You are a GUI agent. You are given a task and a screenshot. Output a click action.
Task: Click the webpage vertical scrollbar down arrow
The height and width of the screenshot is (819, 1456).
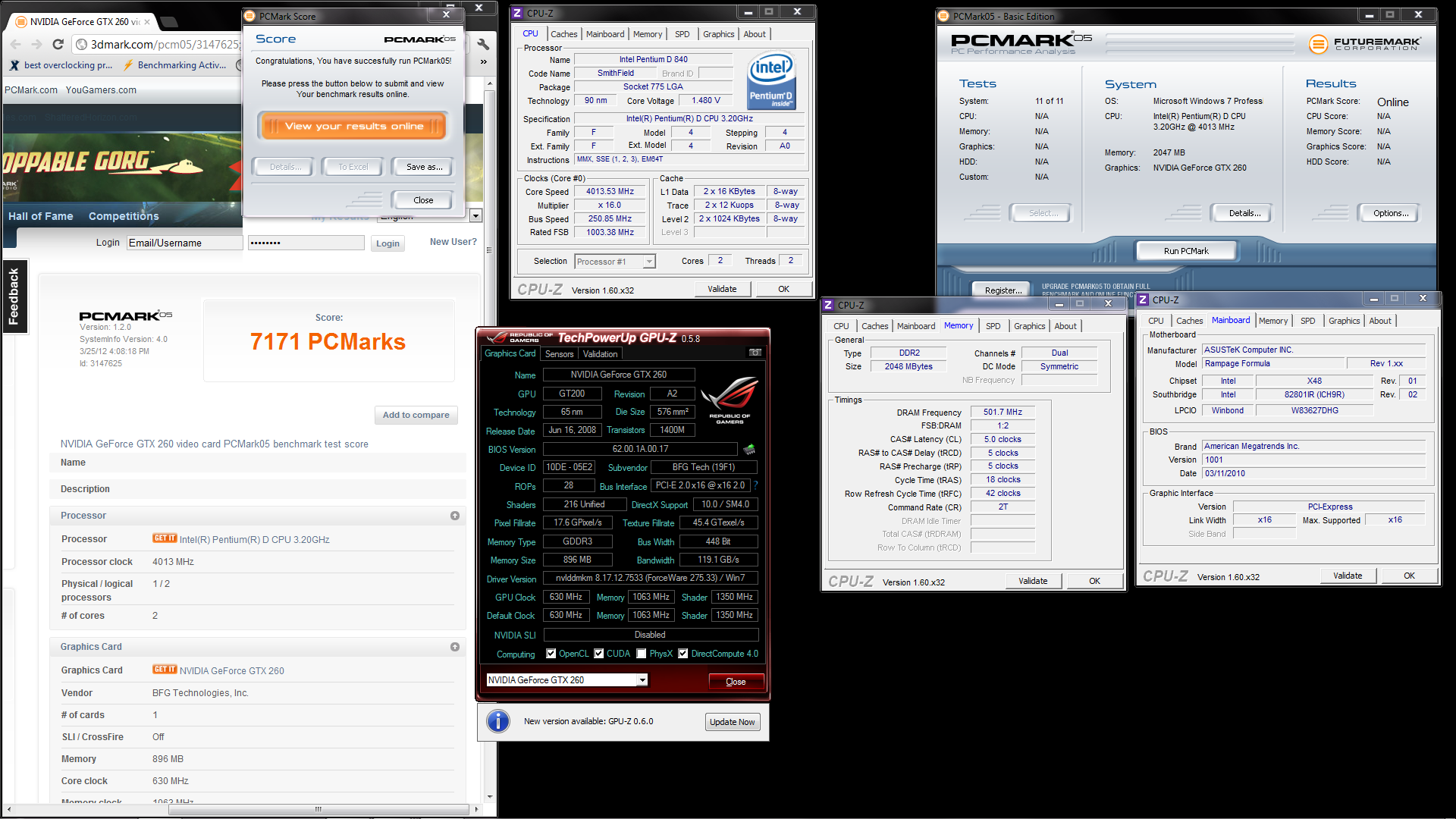point(490,797)
